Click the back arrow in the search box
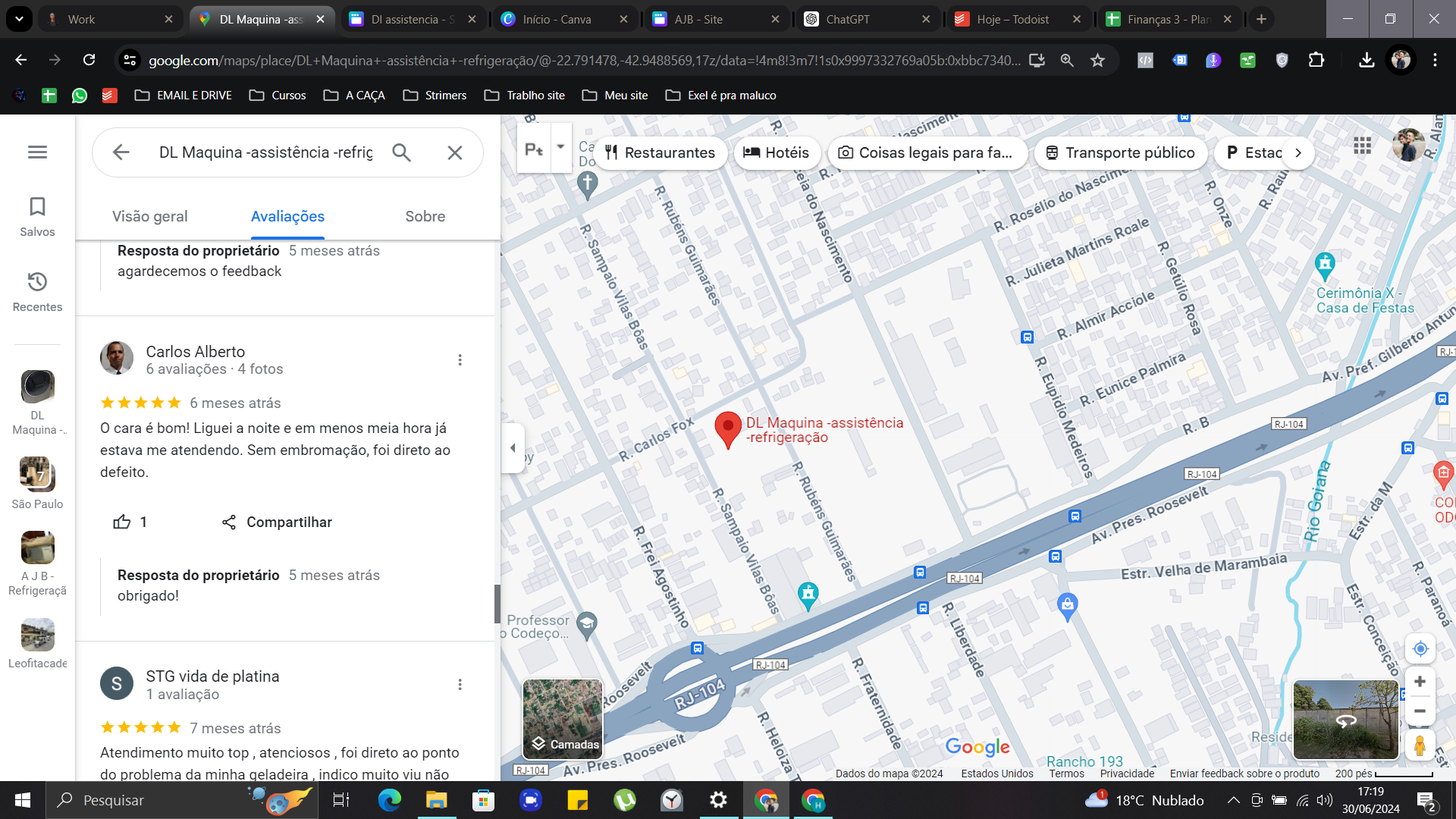1456x819 pixels. point(121,152)
